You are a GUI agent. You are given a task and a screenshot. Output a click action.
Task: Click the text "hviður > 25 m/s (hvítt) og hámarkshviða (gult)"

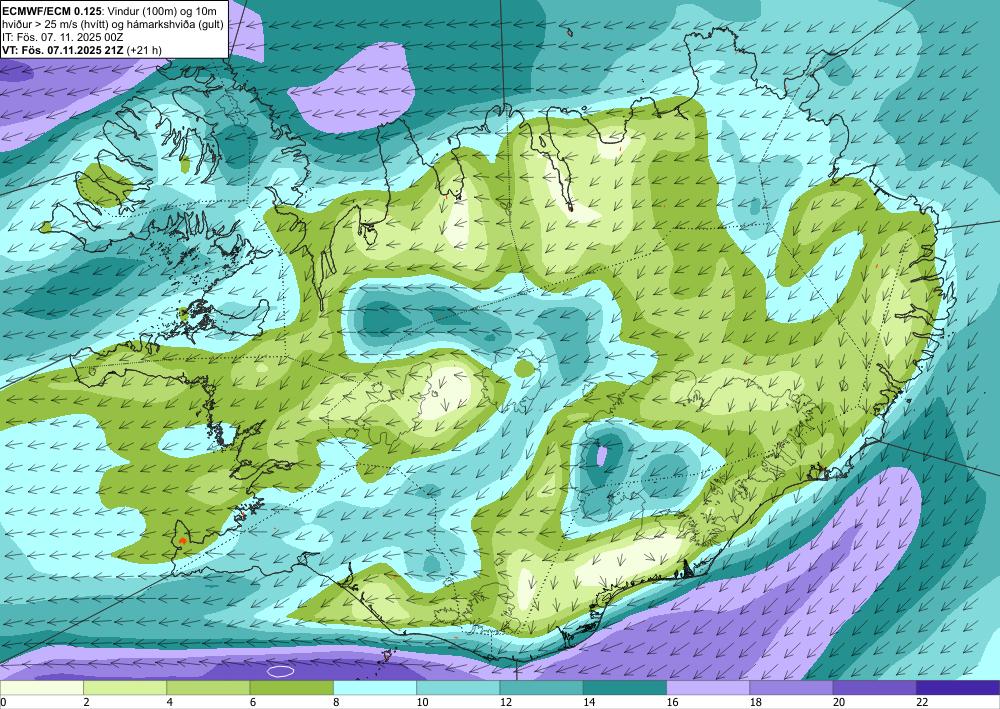[112, 24]
